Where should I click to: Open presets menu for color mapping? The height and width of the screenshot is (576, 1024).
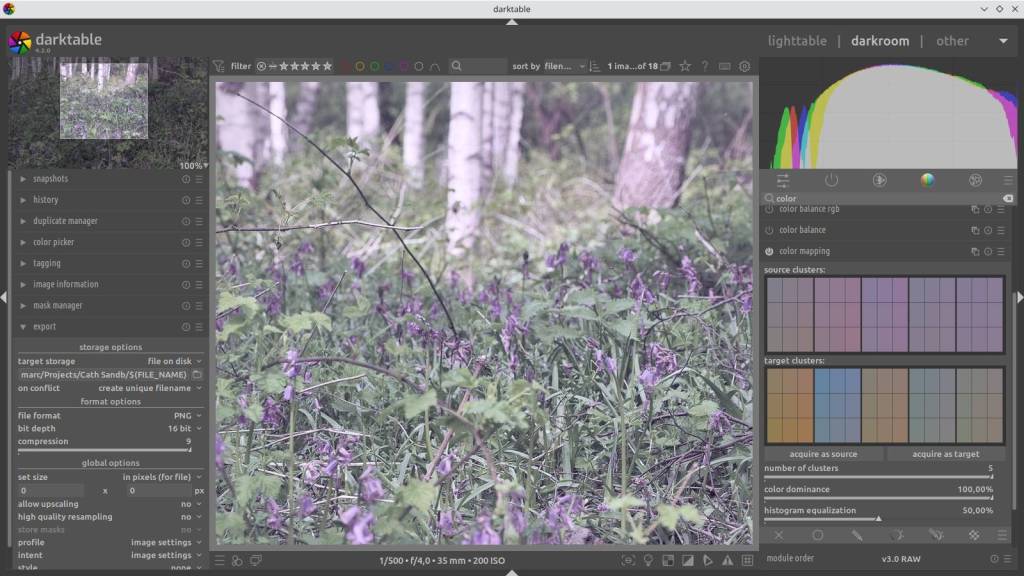pyautogui.click(x=1000, y=251)
